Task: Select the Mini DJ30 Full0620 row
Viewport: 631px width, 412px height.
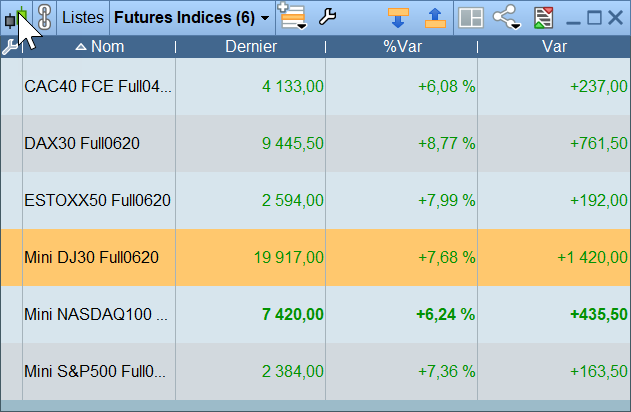Action: tap(316, 258)
